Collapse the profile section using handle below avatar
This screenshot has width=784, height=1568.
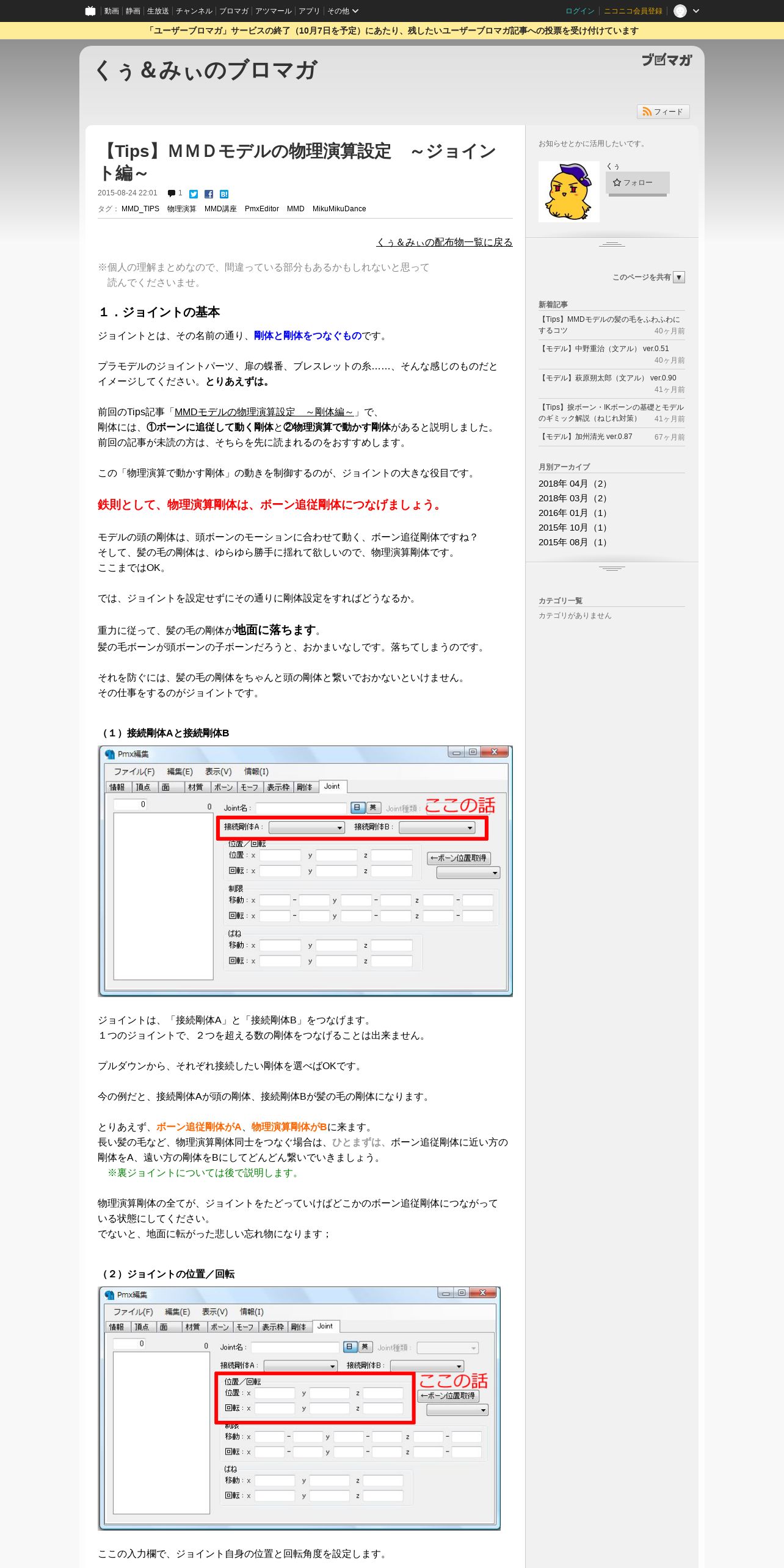[x=612, y=244]
